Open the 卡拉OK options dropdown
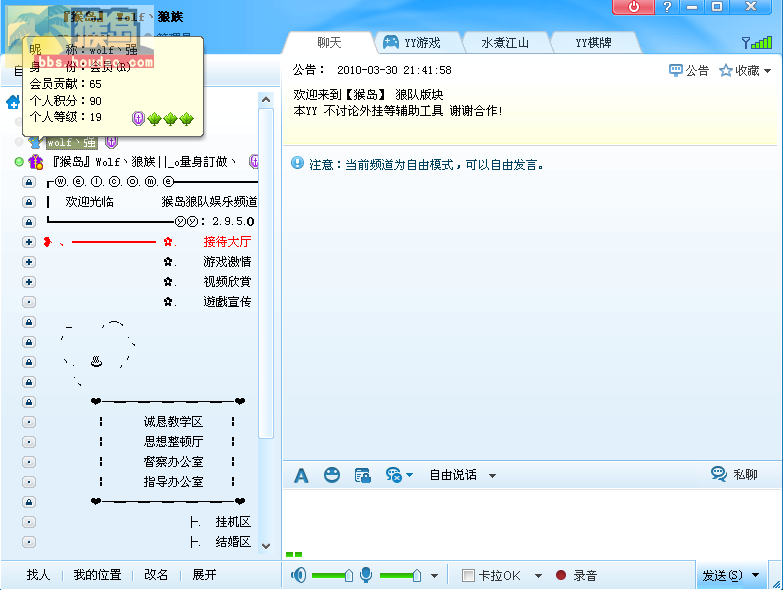The width and height of the screenshot is (783, 590). [x=538, y=576]
